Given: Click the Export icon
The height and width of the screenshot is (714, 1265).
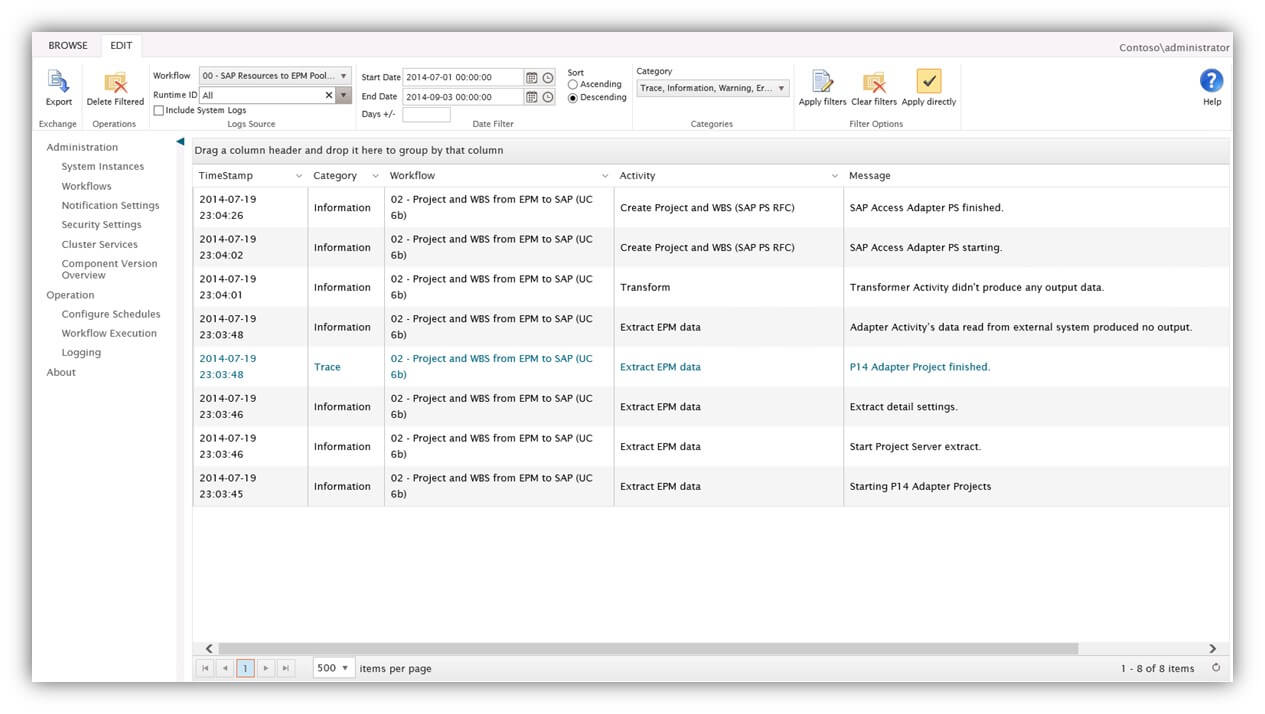Looking at the screenshot, I should coord(58,82).
